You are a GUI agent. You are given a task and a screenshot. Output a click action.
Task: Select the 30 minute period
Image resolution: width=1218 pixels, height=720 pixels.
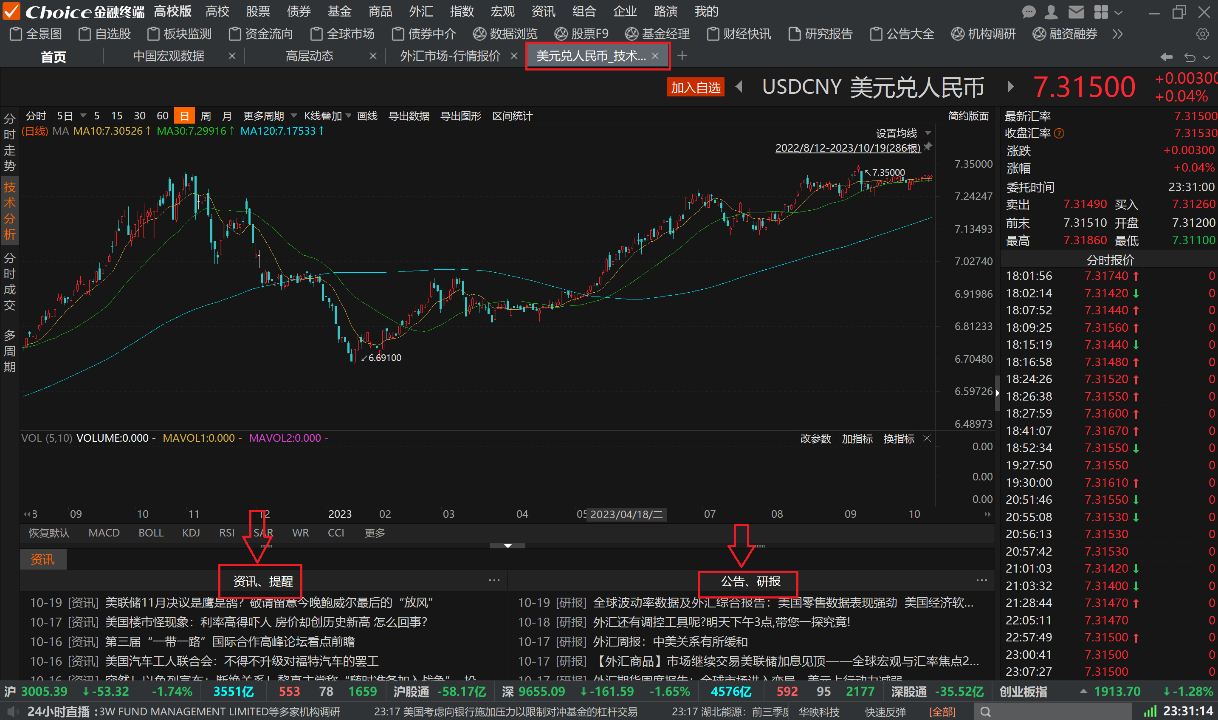140,116
